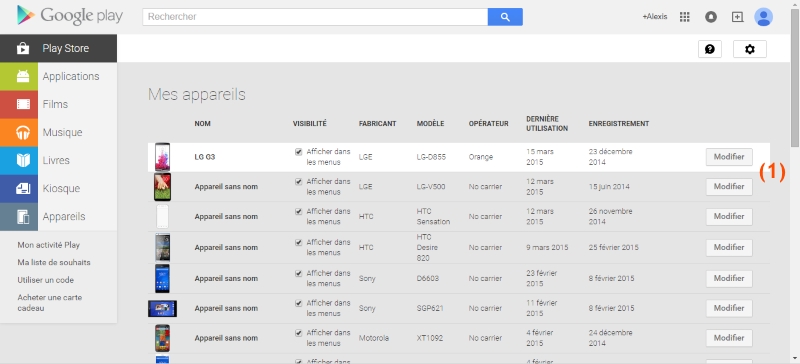Screen dimensions: 800x364
Task: Click the Google Play logo
Action: click(69, 16)
